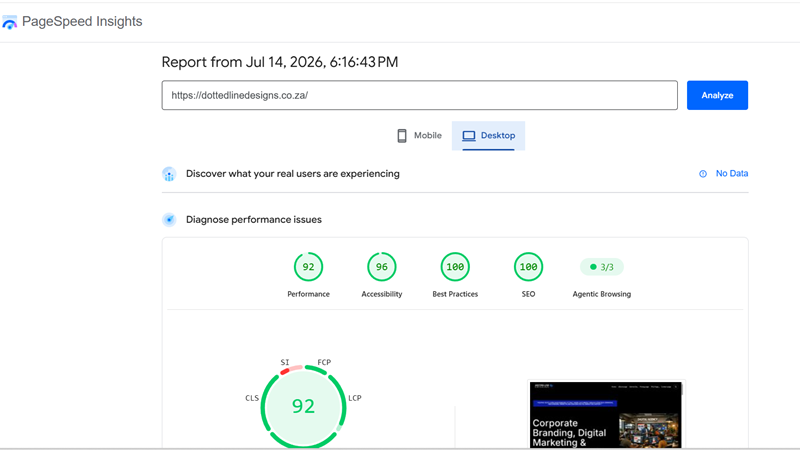Viewport: 800px width, 450px height.
Task: Switch to the Mobile tab
Action: click(x=419, y=136)
